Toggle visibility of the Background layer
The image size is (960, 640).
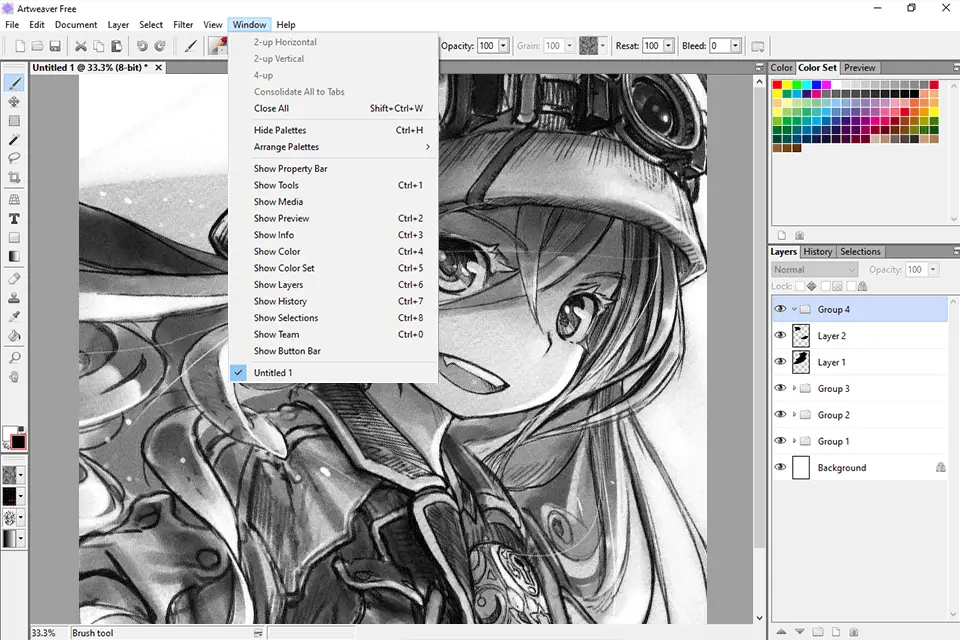pos(780,467)
